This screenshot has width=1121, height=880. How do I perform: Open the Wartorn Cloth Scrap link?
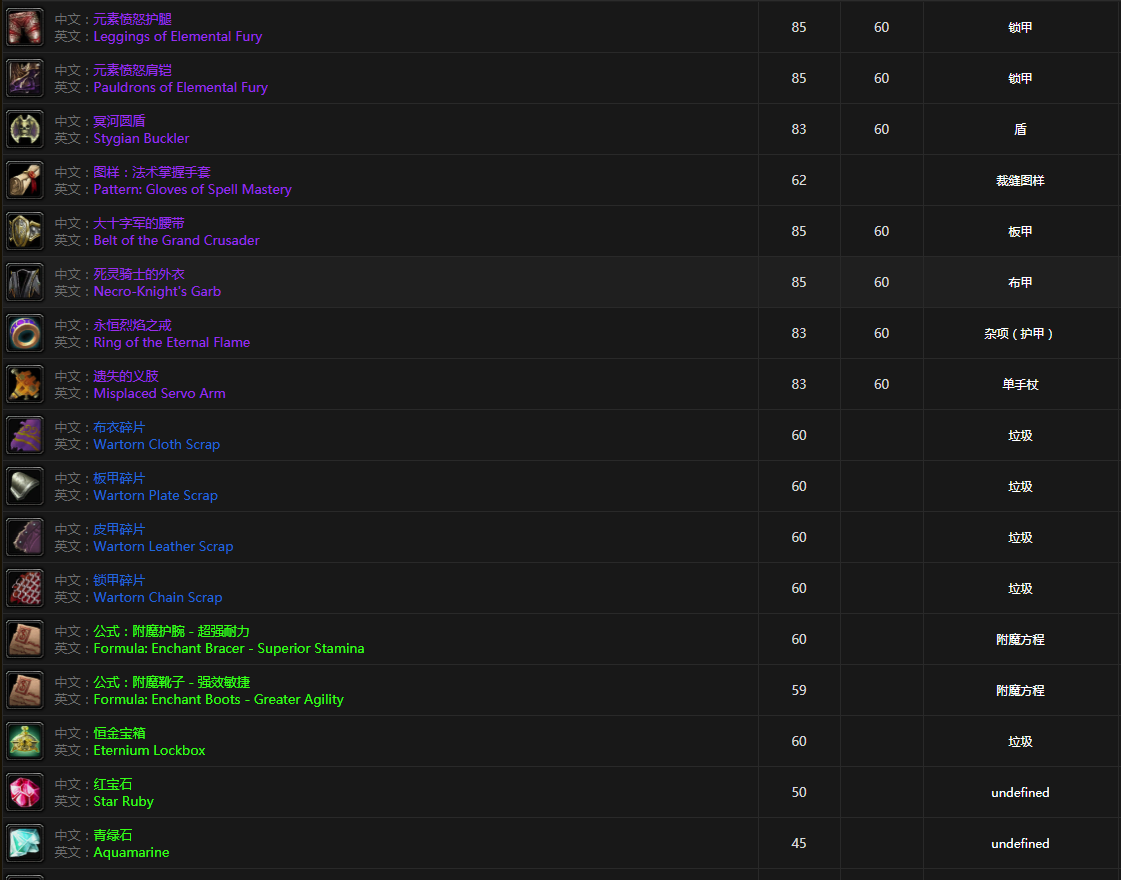coord(157,444)
